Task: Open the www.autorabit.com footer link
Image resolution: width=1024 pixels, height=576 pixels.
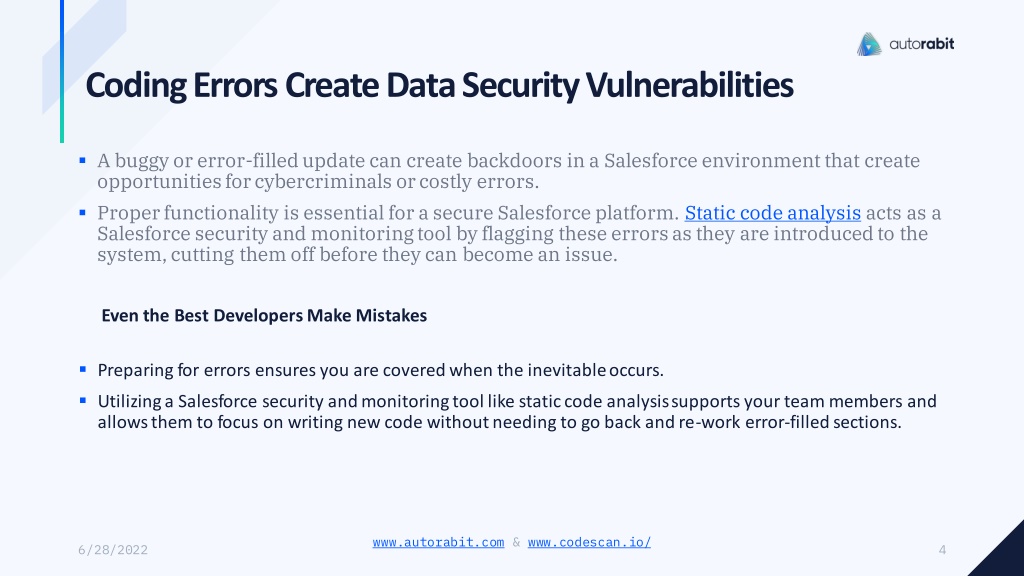Action: tap(438, 542)
